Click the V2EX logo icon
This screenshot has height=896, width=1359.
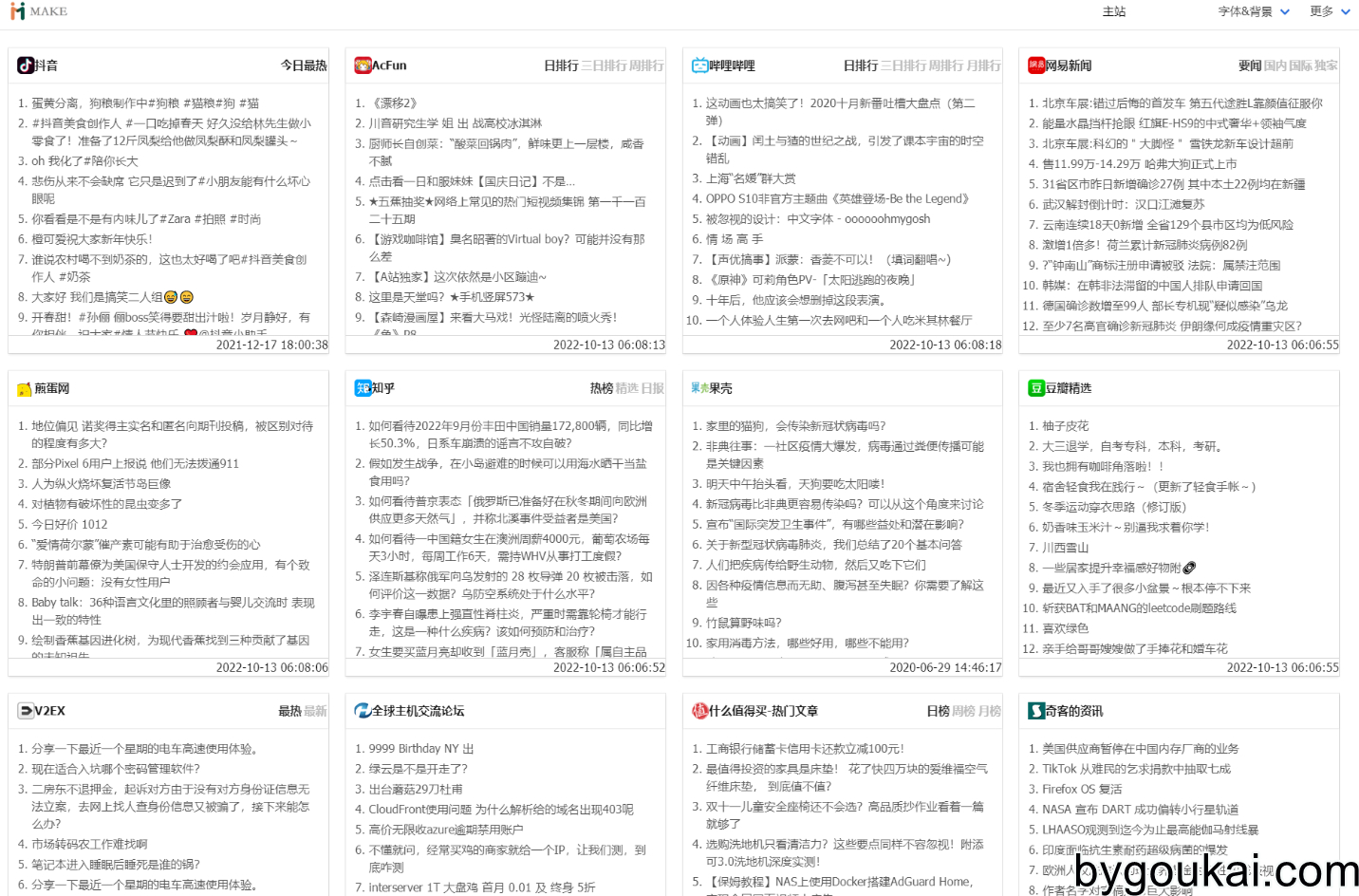click(26, 711)
